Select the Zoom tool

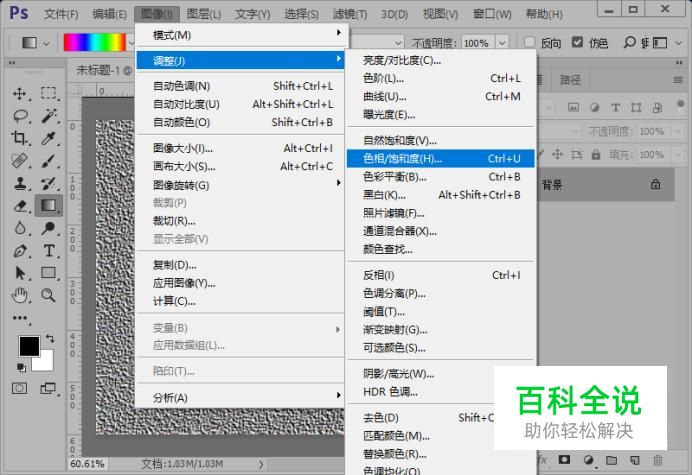click(49, 295)
